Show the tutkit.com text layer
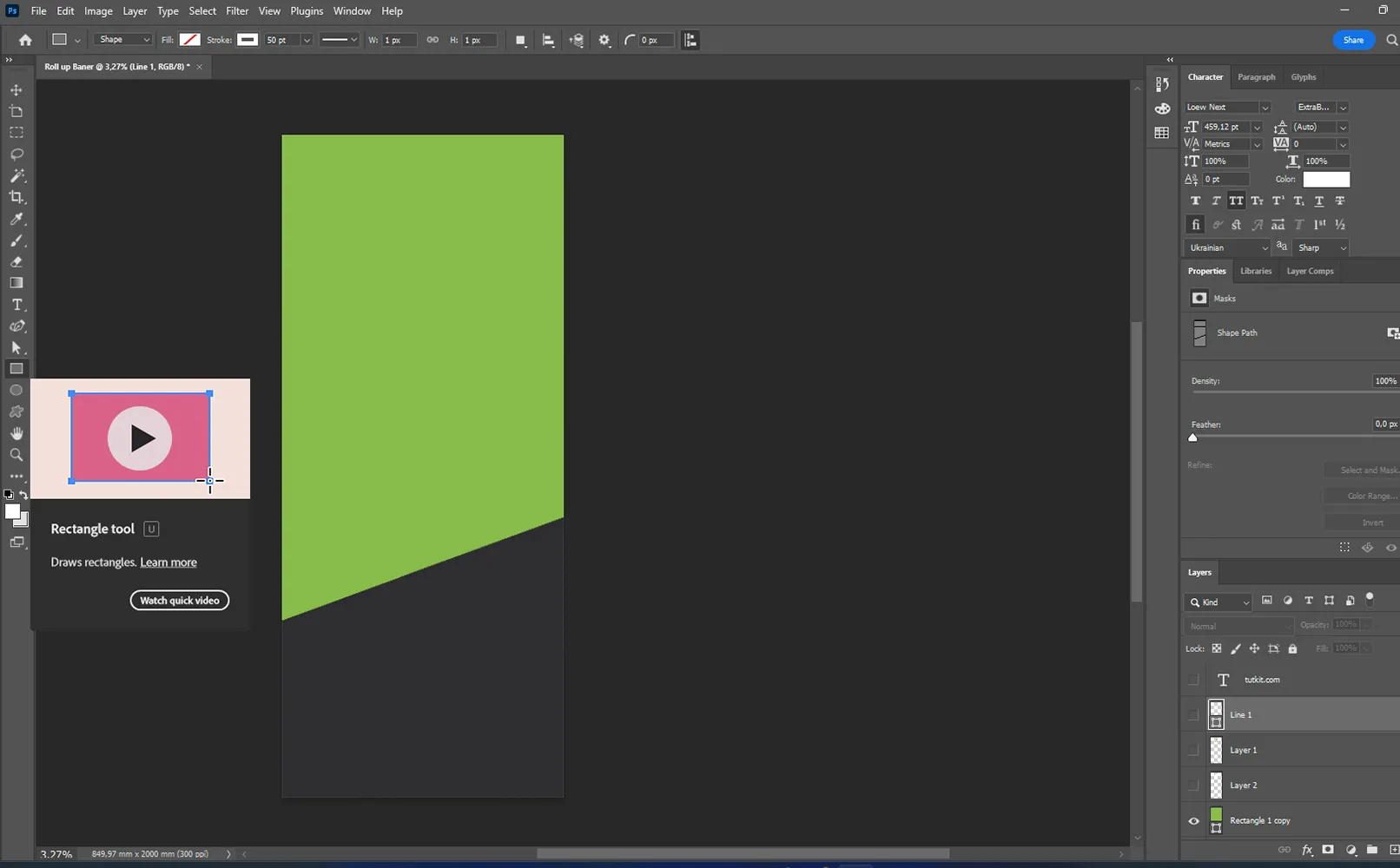Screen dimensions: 1400x868 coord(1193,680)
